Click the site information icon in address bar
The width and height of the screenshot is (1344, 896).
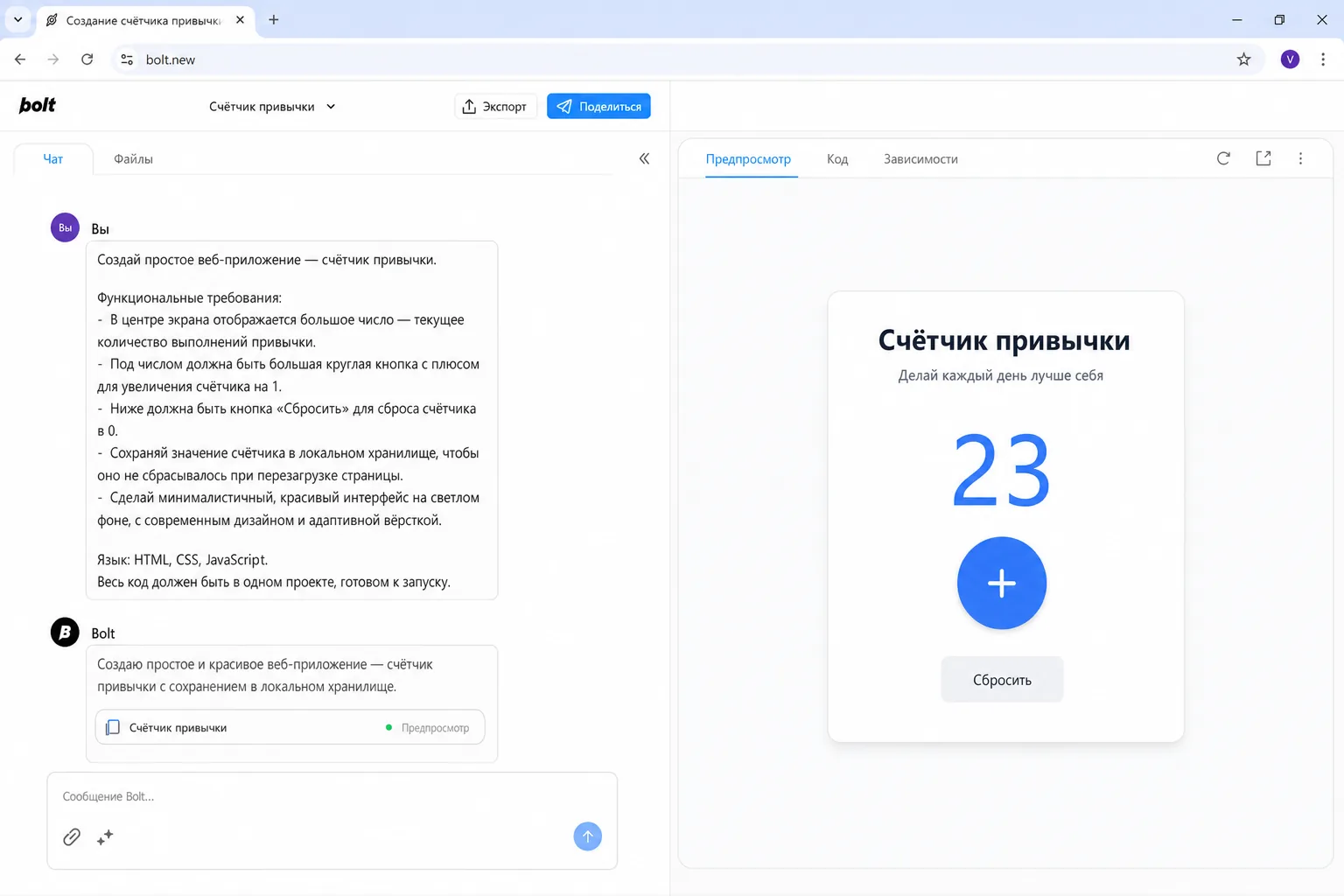(127, 59)
